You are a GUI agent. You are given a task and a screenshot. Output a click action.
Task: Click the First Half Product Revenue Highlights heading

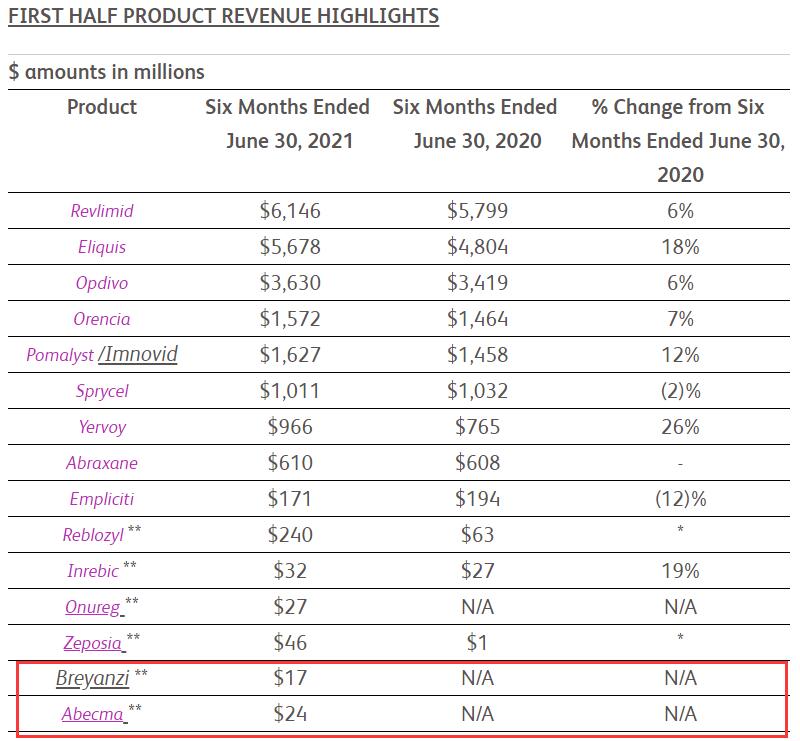[x=223, y=17]
